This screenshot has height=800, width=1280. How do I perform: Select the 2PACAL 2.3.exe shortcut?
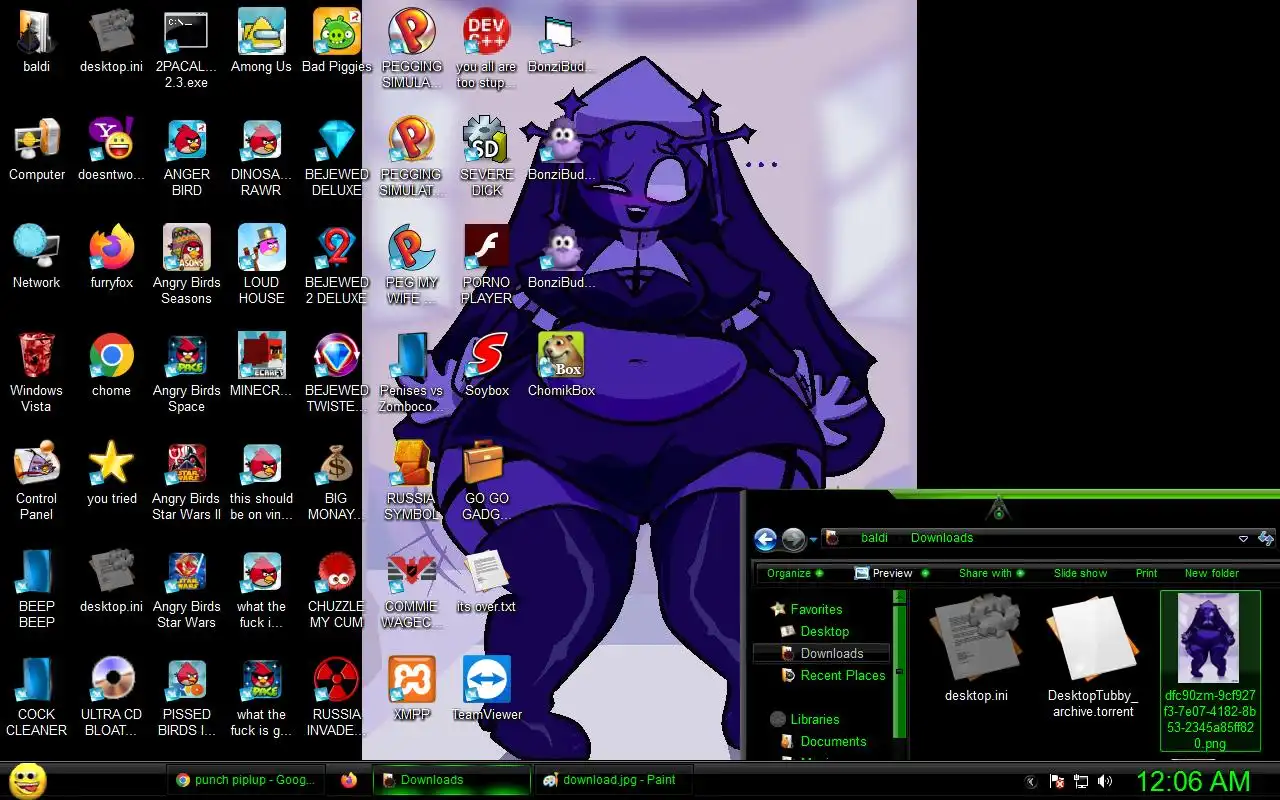pyautogui.click(x=186, y=49)
